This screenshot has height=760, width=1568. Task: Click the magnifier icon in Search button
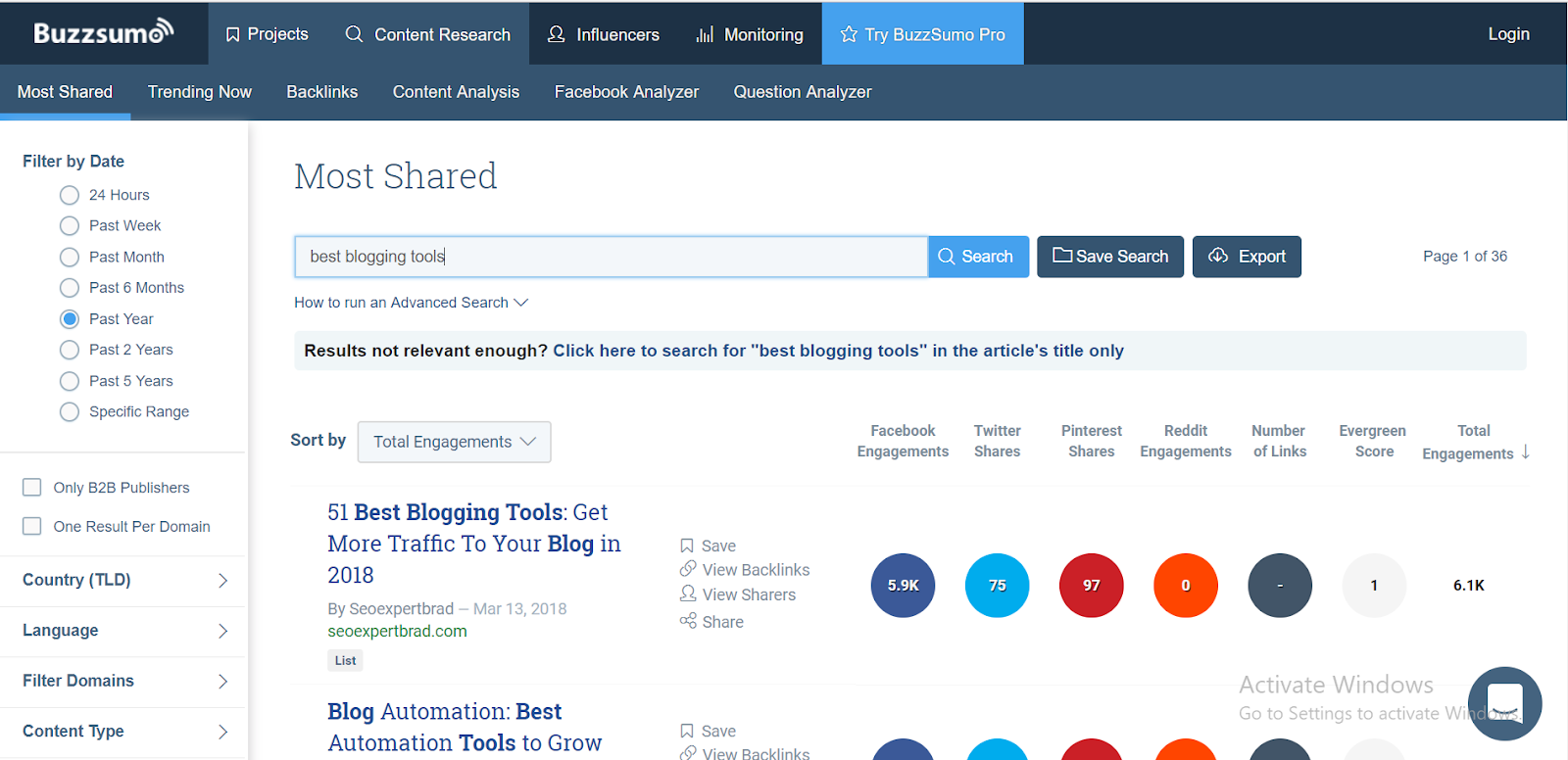click(947, 257)
